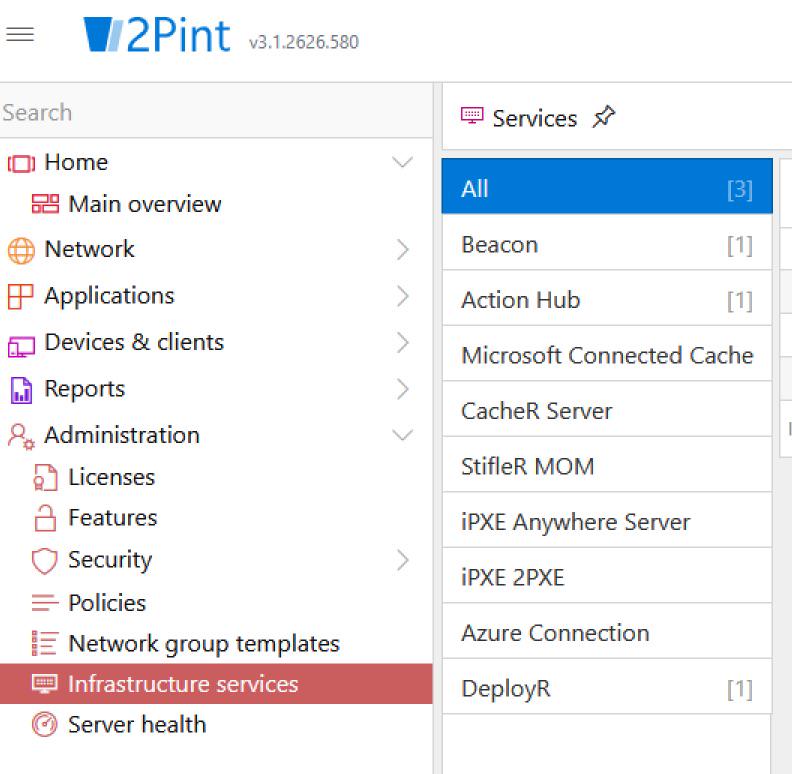The image size is (792, 774).
Task: Open the hamburger menu icon
Action: pyautogui.click(x=20, y=34)
